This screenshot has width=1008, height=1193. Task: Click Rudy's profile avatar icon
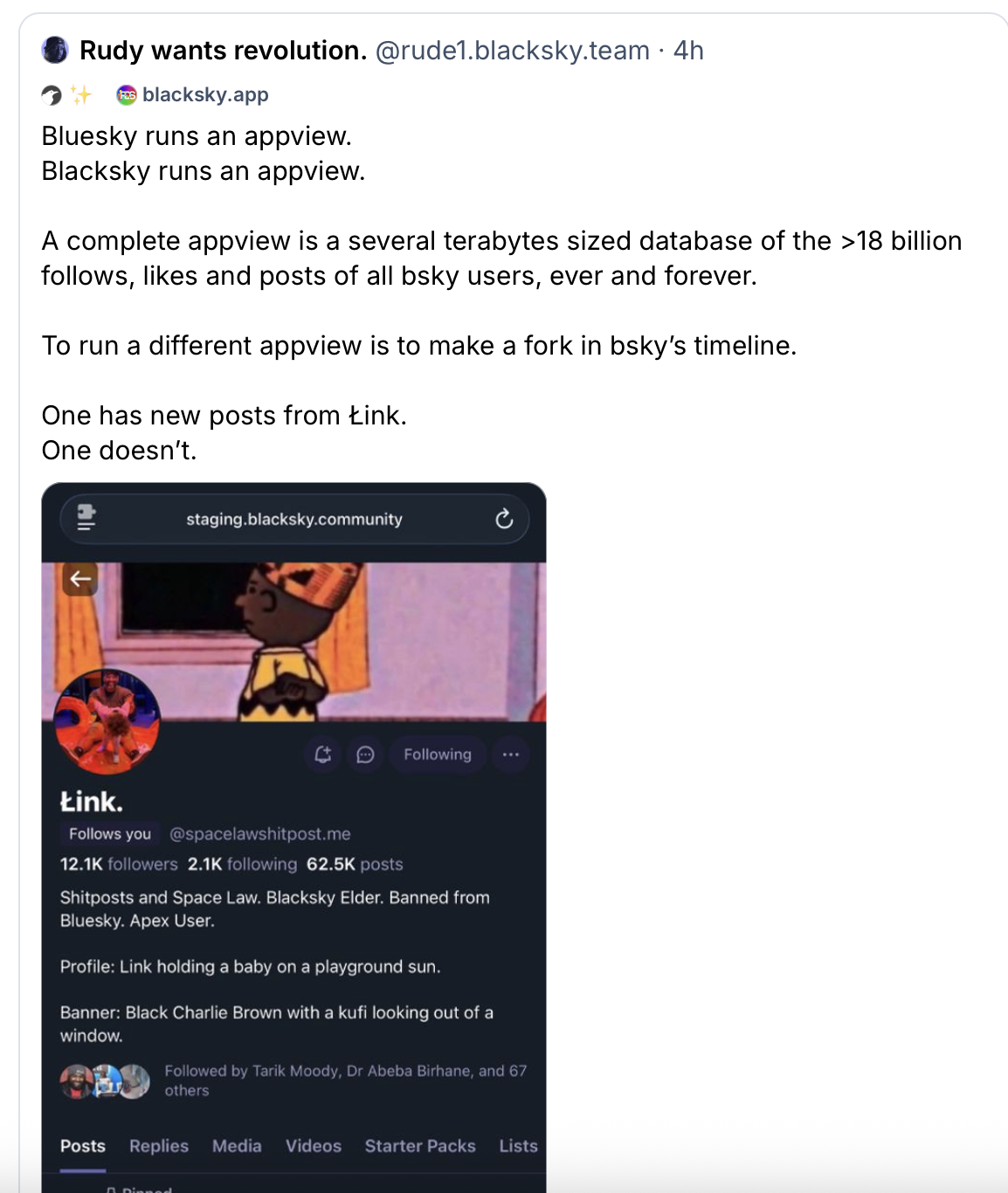coord(55,51)
